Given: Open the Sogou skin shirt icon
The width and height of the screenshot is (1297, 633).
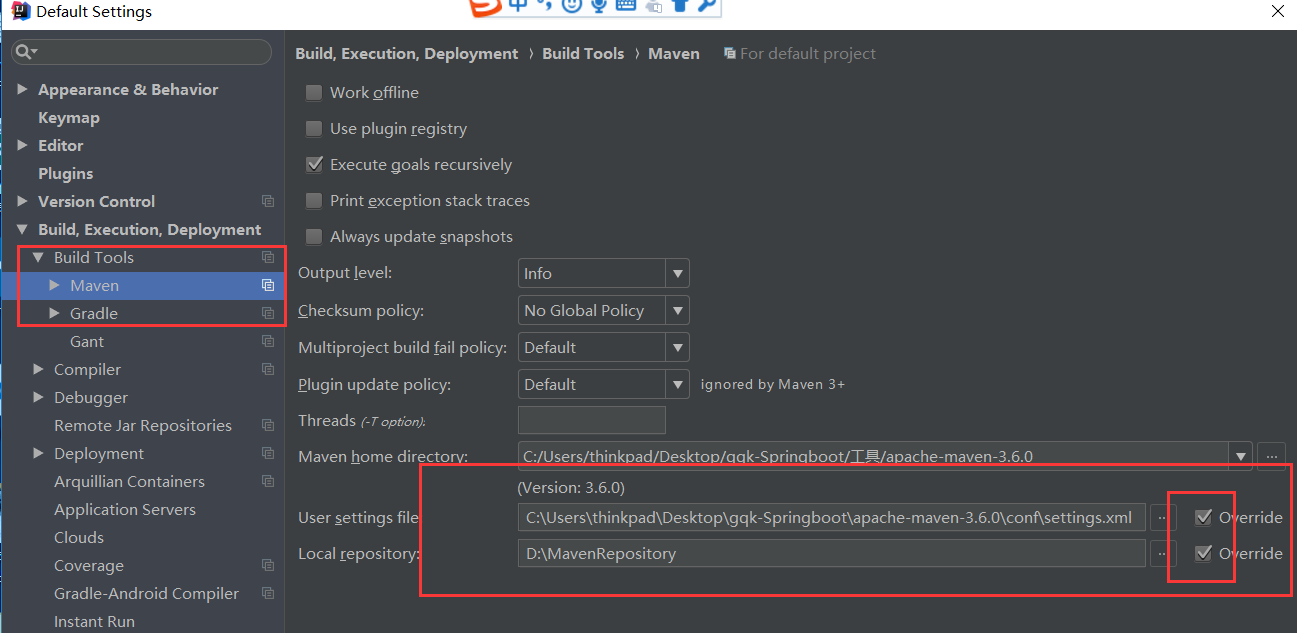Looking at the screenshot, I should click(x=680, y=5).
